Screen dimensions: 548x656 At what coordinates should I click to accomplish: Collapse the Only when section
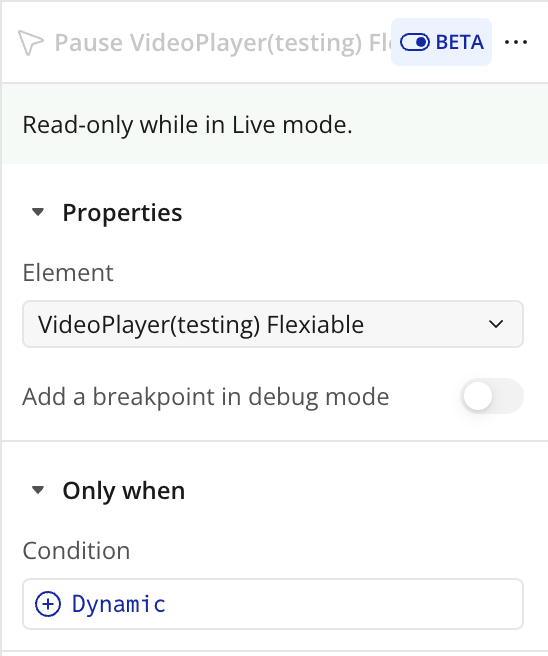coord(123,490)
